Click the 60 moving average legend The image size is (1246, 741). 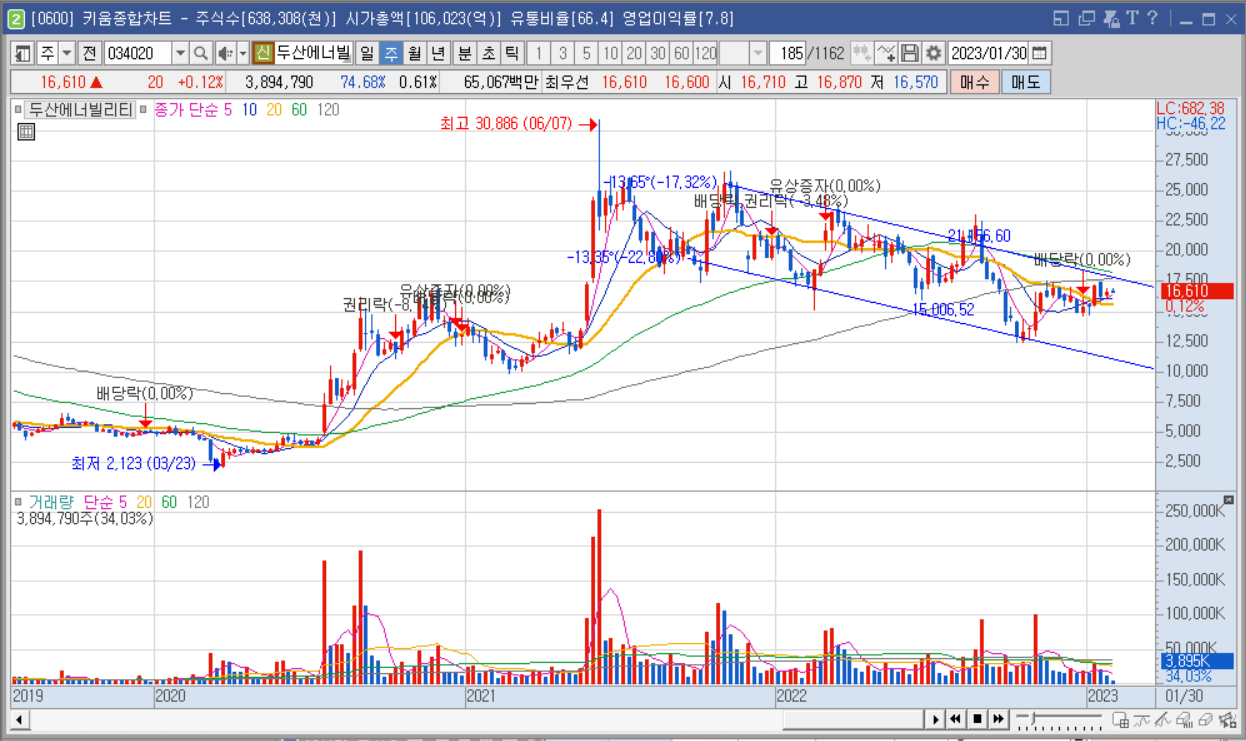pos(299,110)
